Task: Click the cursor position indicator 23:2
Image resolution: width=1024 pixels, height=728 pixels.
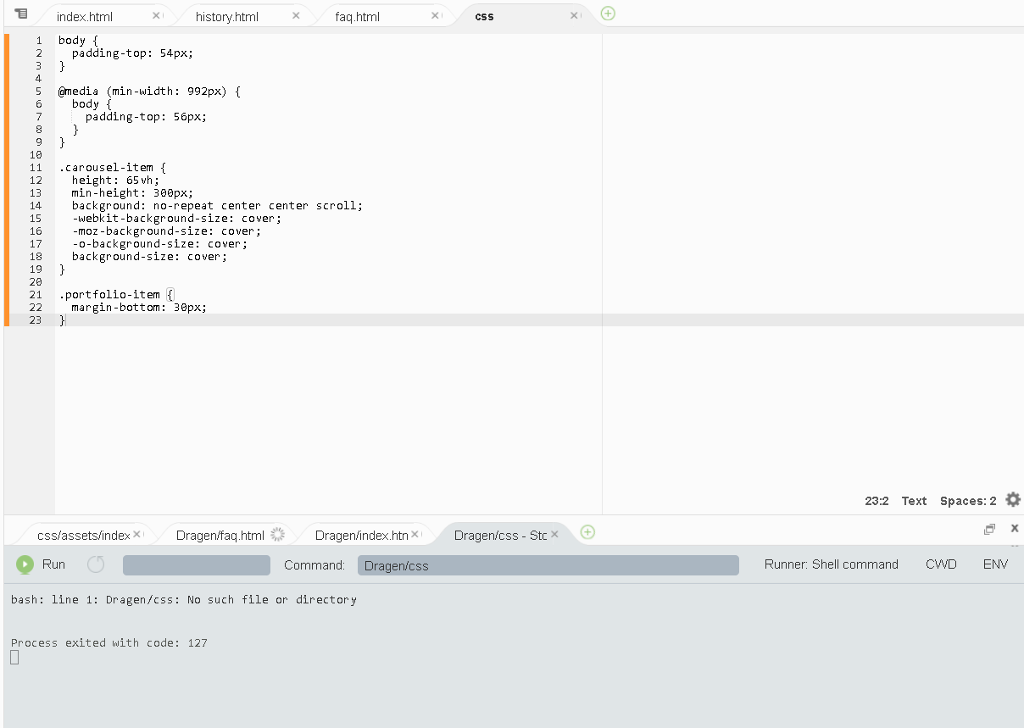Action: click(x=877, y=500)
